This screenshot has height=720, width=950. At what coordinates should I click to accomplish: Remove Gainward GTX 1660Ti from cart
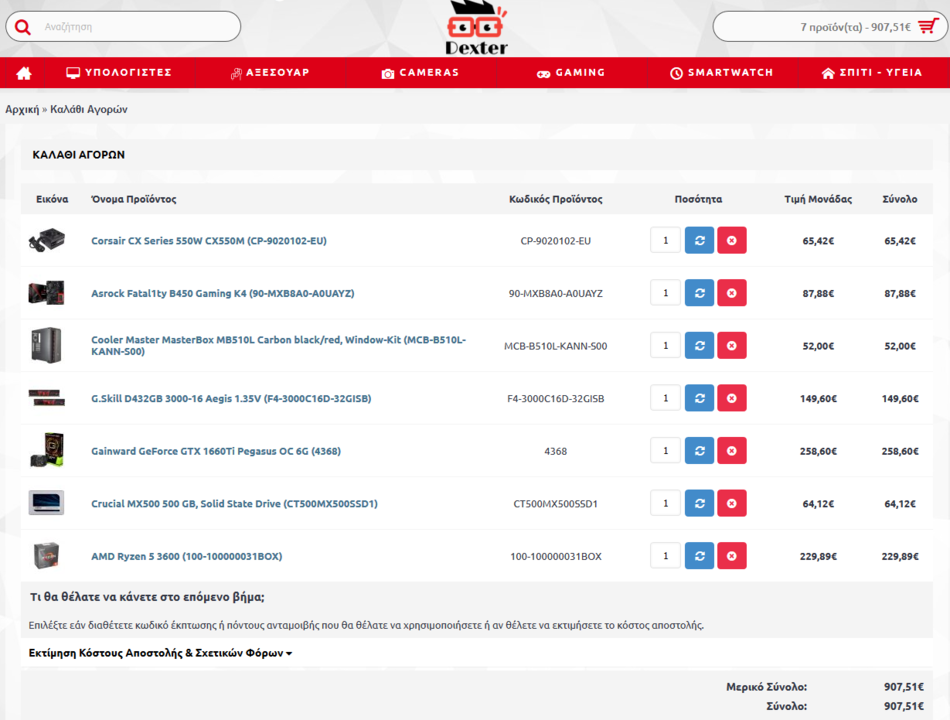[x=731, y=450]
